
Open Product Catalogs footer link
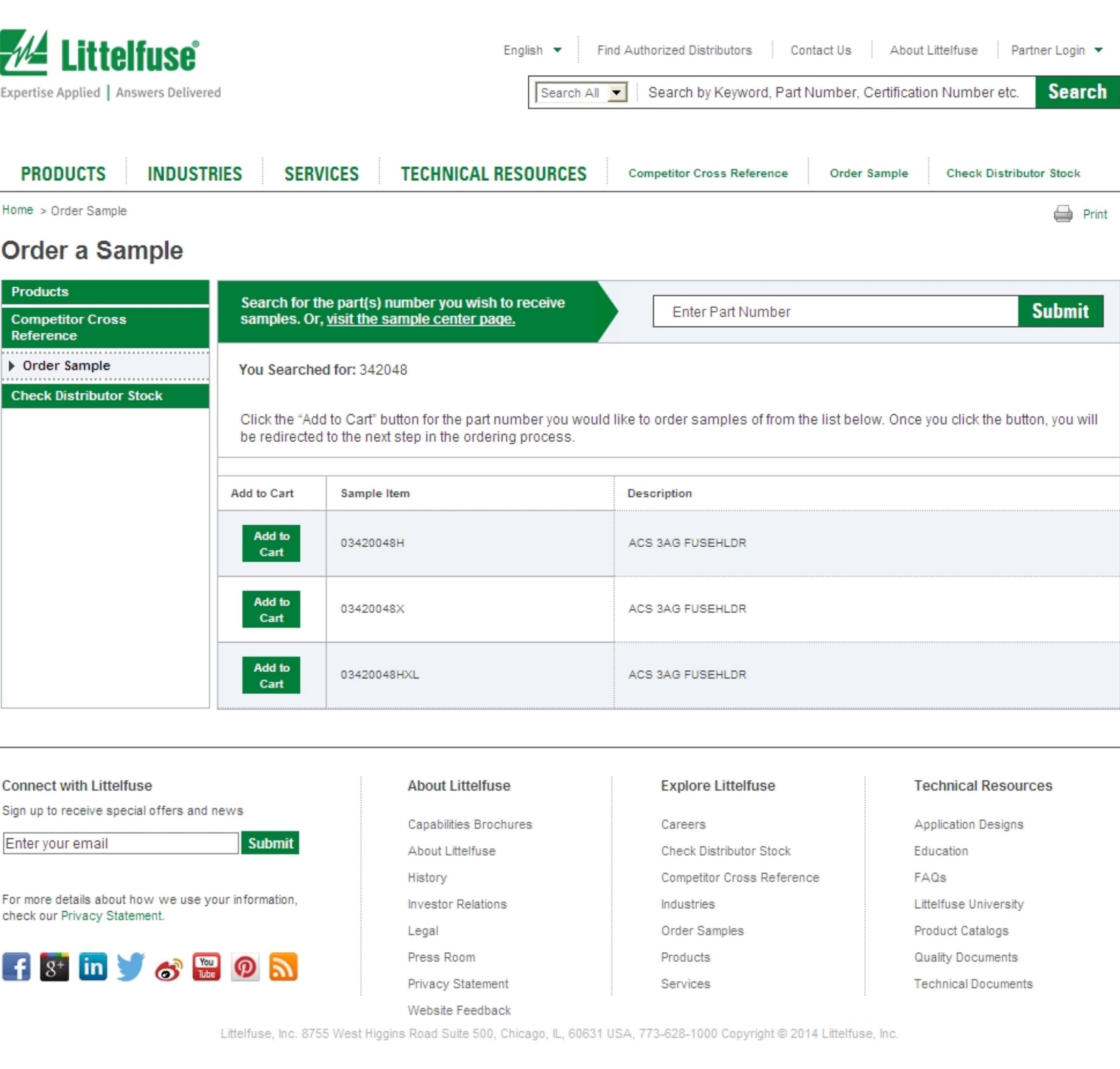(x=961, y=931)
